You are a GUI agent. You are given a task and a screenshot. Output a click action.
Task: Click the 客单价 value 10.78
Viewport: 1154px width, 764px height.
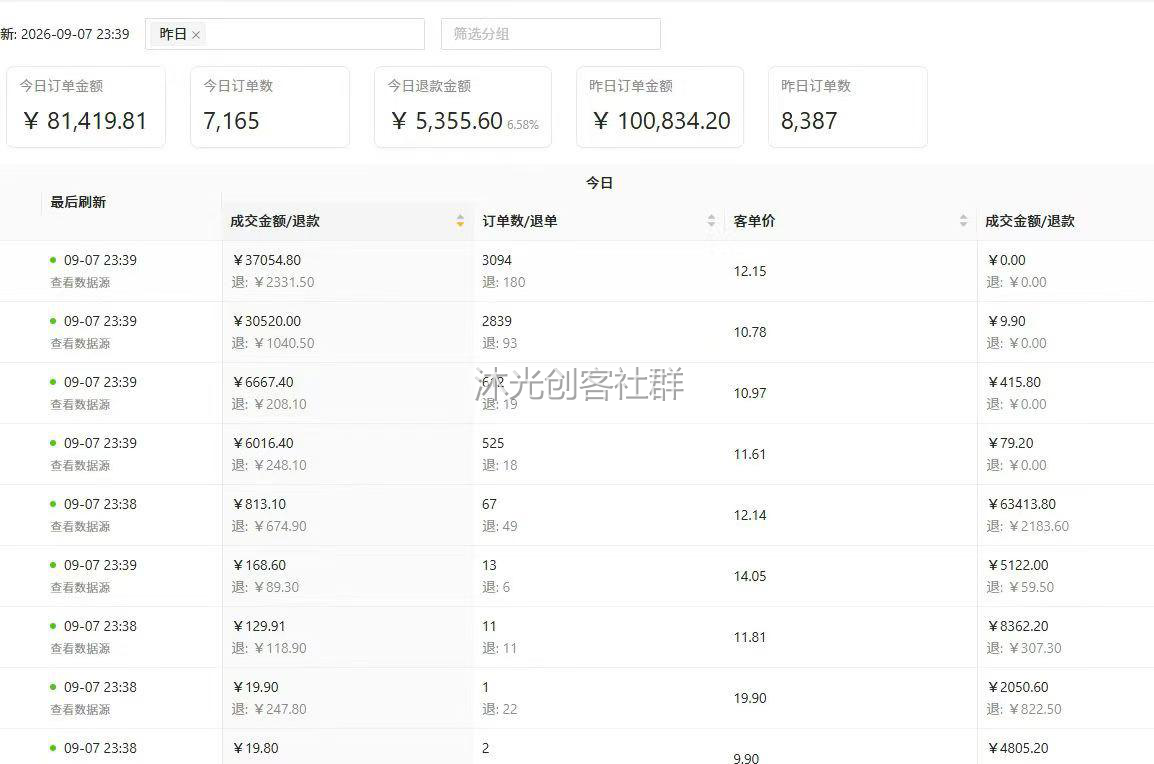(x=750, y=333)
